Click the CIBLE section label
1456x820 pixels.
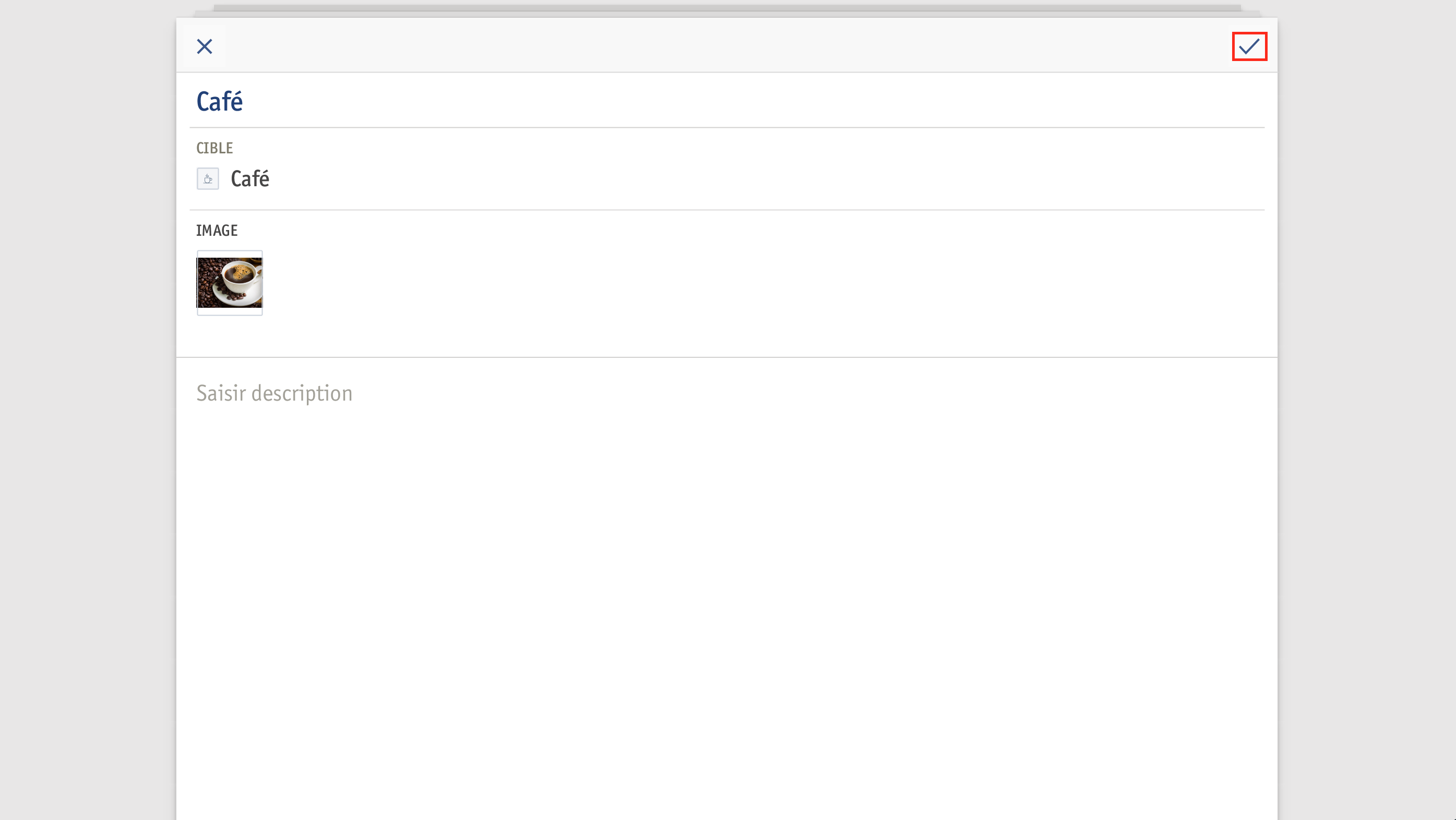coord(214,148)
